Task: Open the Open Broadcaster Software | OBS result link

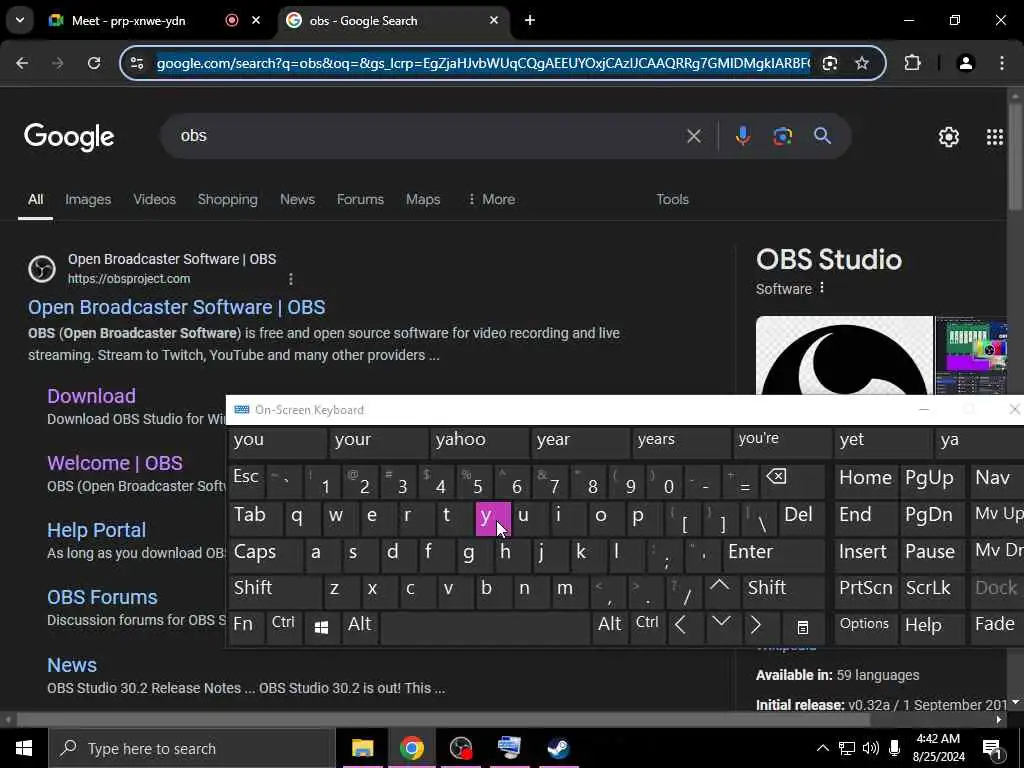Action: pos(176,308)
